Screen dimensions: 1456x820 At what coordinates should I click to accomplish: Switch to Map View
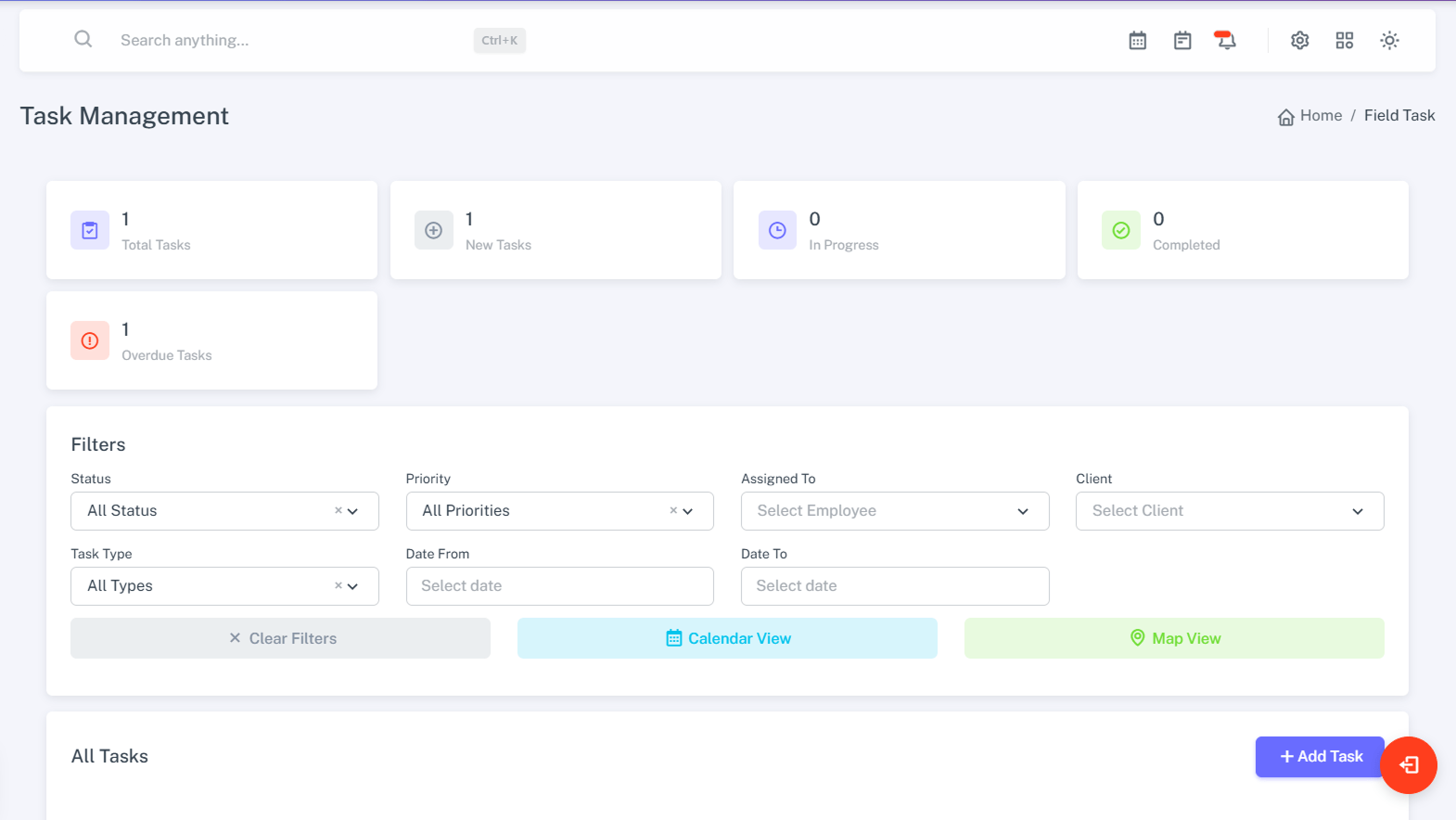(1173, 638)
